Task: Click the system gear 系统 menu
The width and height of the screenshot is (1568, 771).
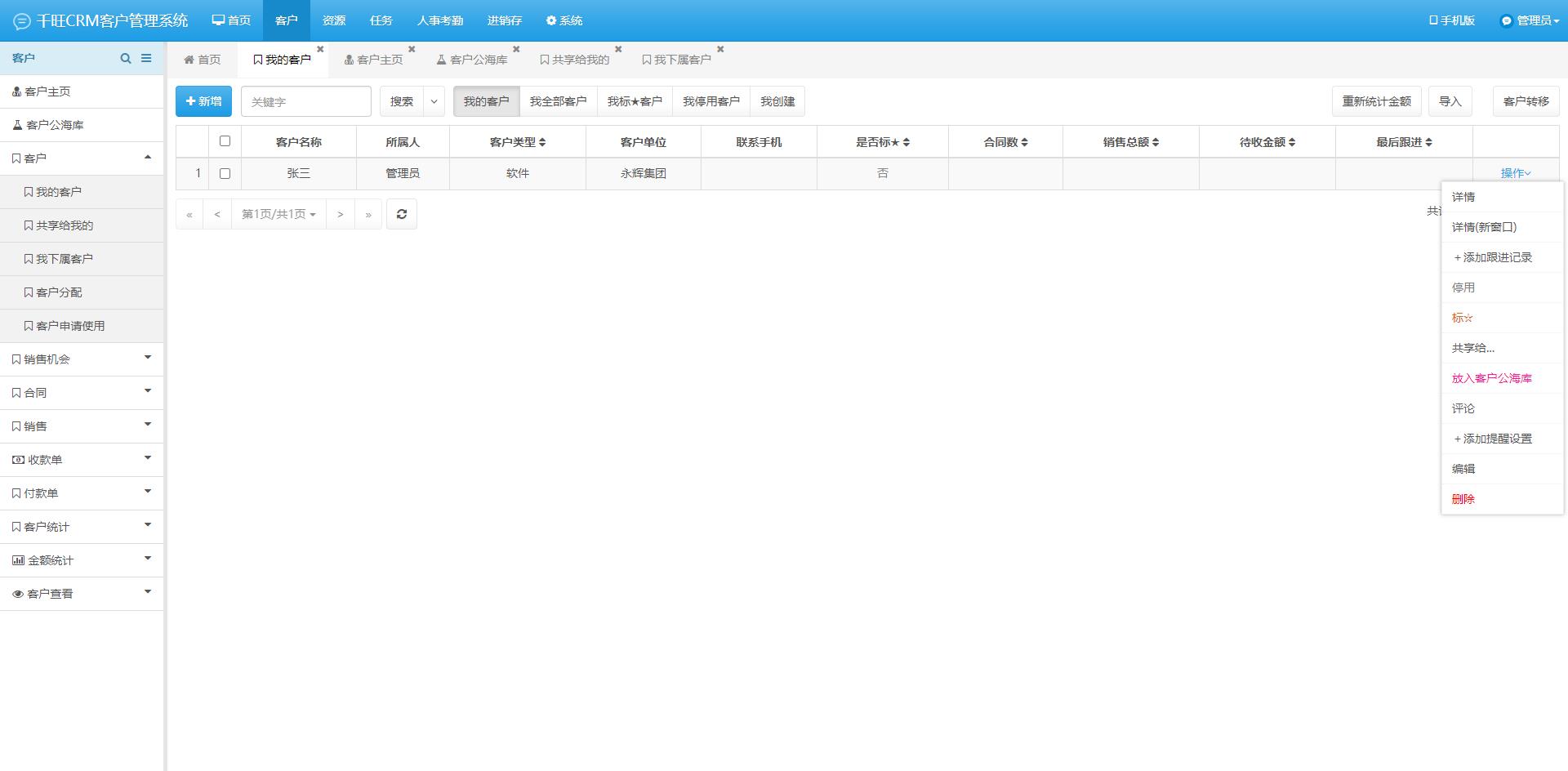Action: 564,20
